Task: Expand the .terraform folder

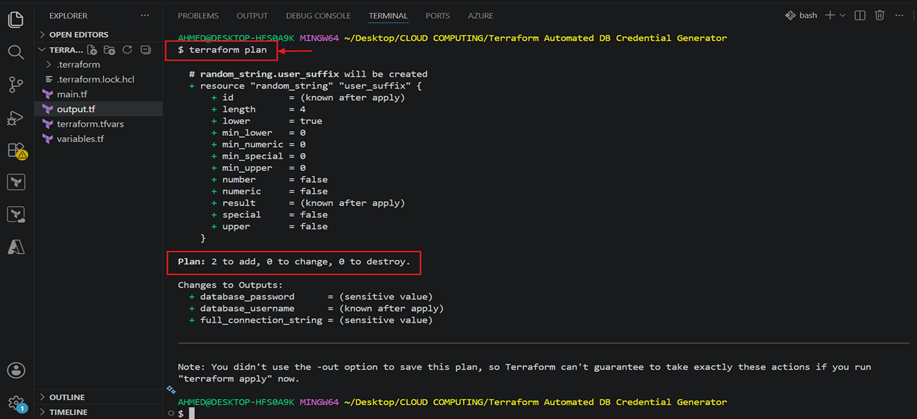Action: pyautogui.click(x=74, y=64)
